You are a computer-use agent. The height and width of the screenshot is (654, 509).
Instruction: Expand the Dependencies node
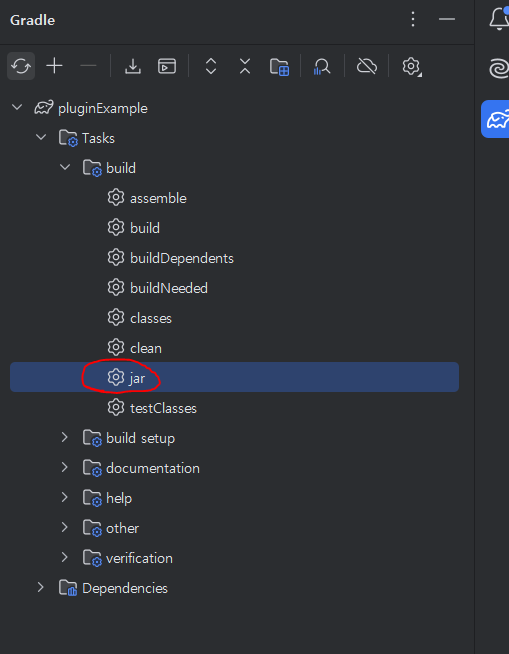coord(40,587)
